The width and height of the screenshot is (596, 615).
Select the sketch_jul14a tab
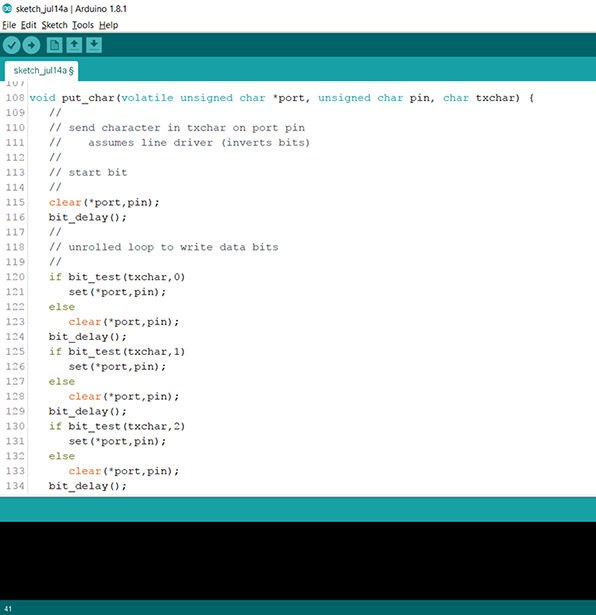pos(42,71)
